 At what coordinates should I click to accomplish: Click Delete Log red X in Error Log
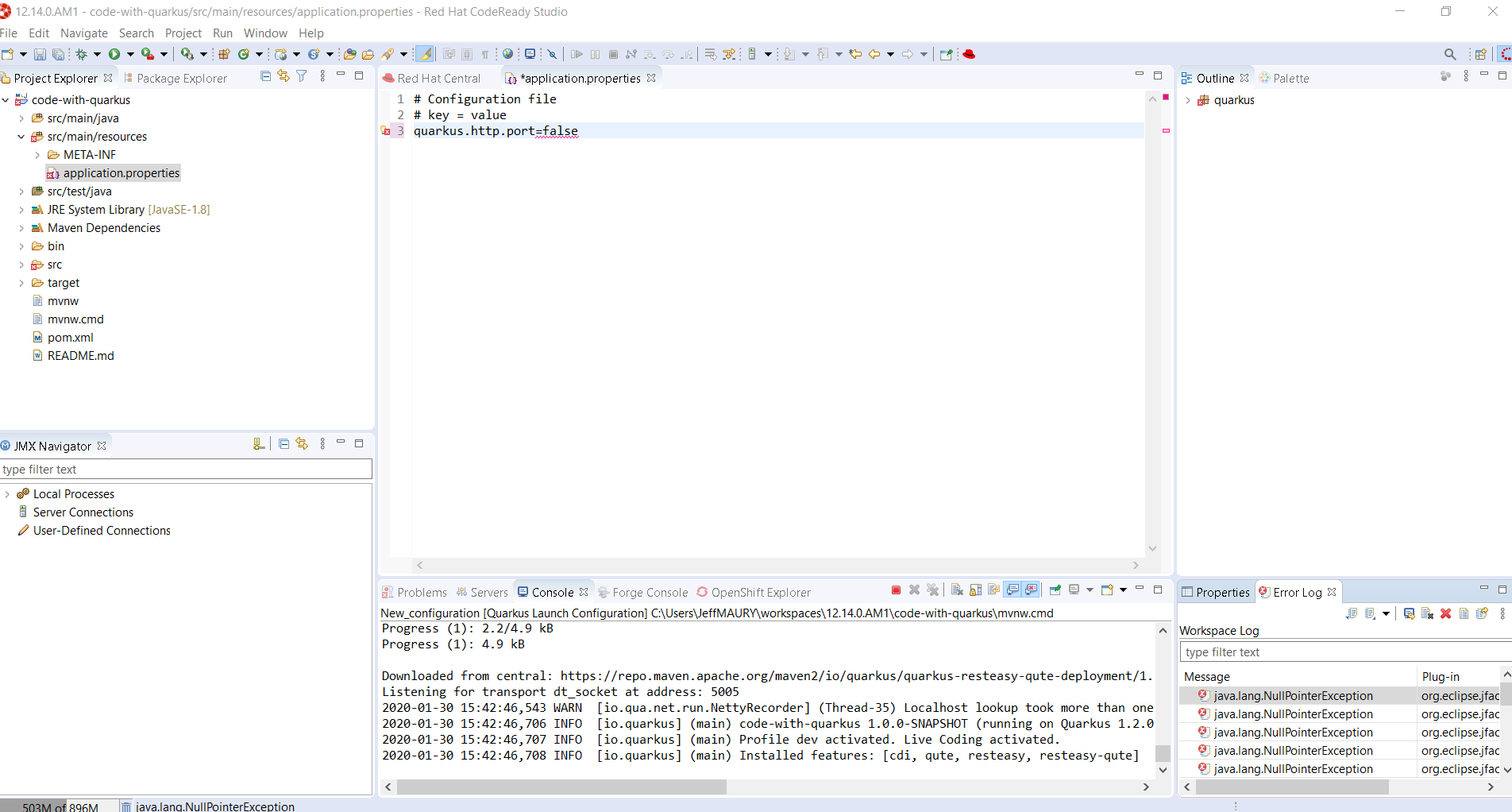(x=1445, y=613)
